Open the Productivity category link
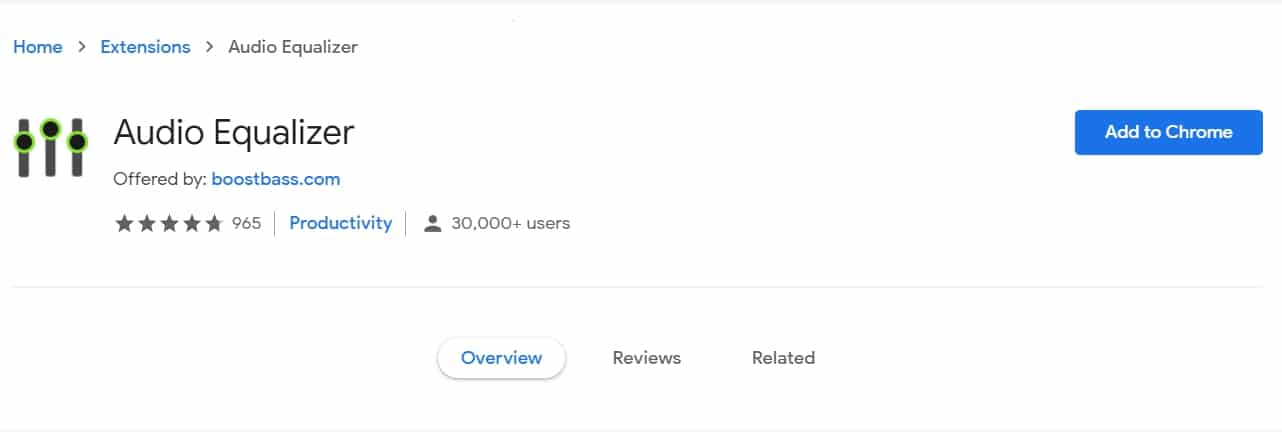The width and height of the screenshot is (1282, 432). [x=340, y=223]
